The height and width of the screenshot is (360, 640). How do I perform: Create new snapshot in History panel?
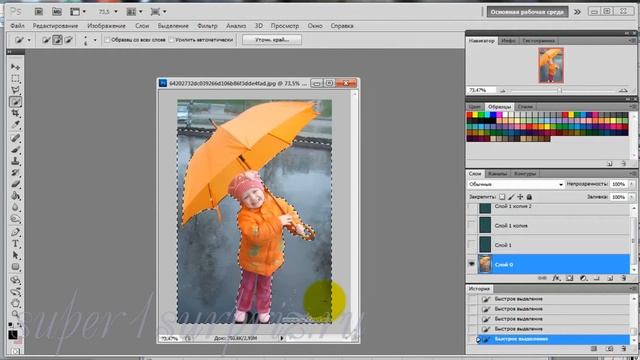pyautogui.click(x=609, y=349)
